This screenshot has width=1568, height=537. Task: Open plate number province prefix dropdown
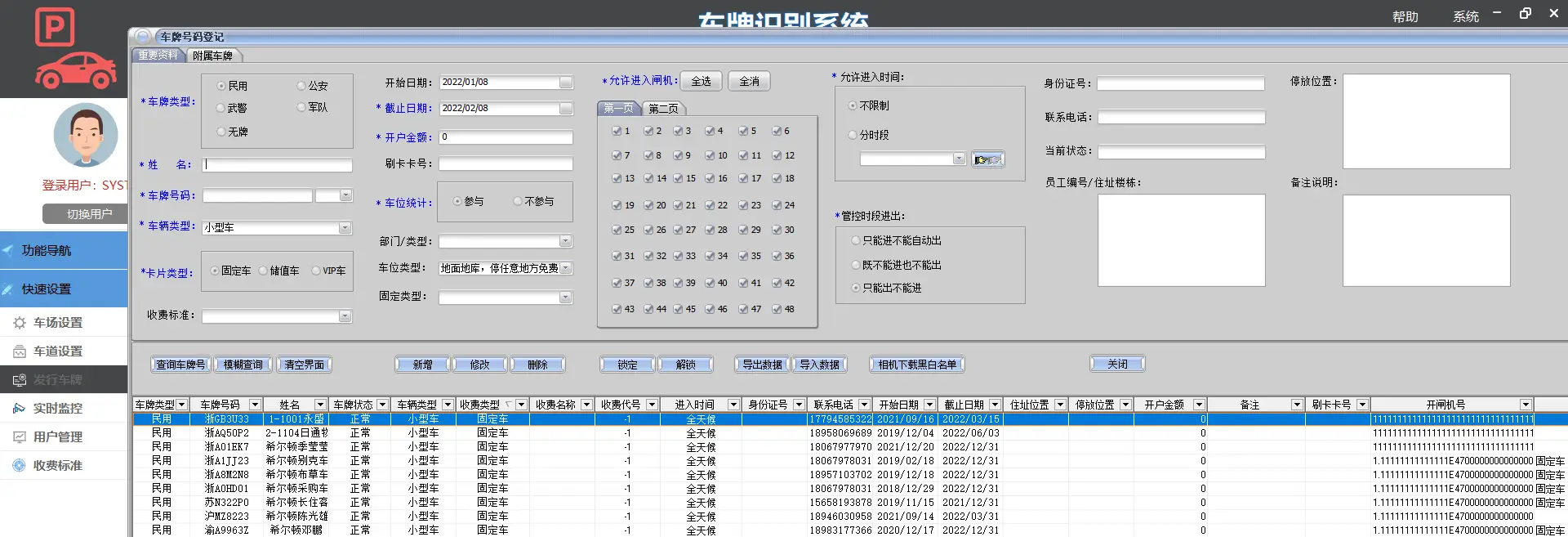click(345, 195)
